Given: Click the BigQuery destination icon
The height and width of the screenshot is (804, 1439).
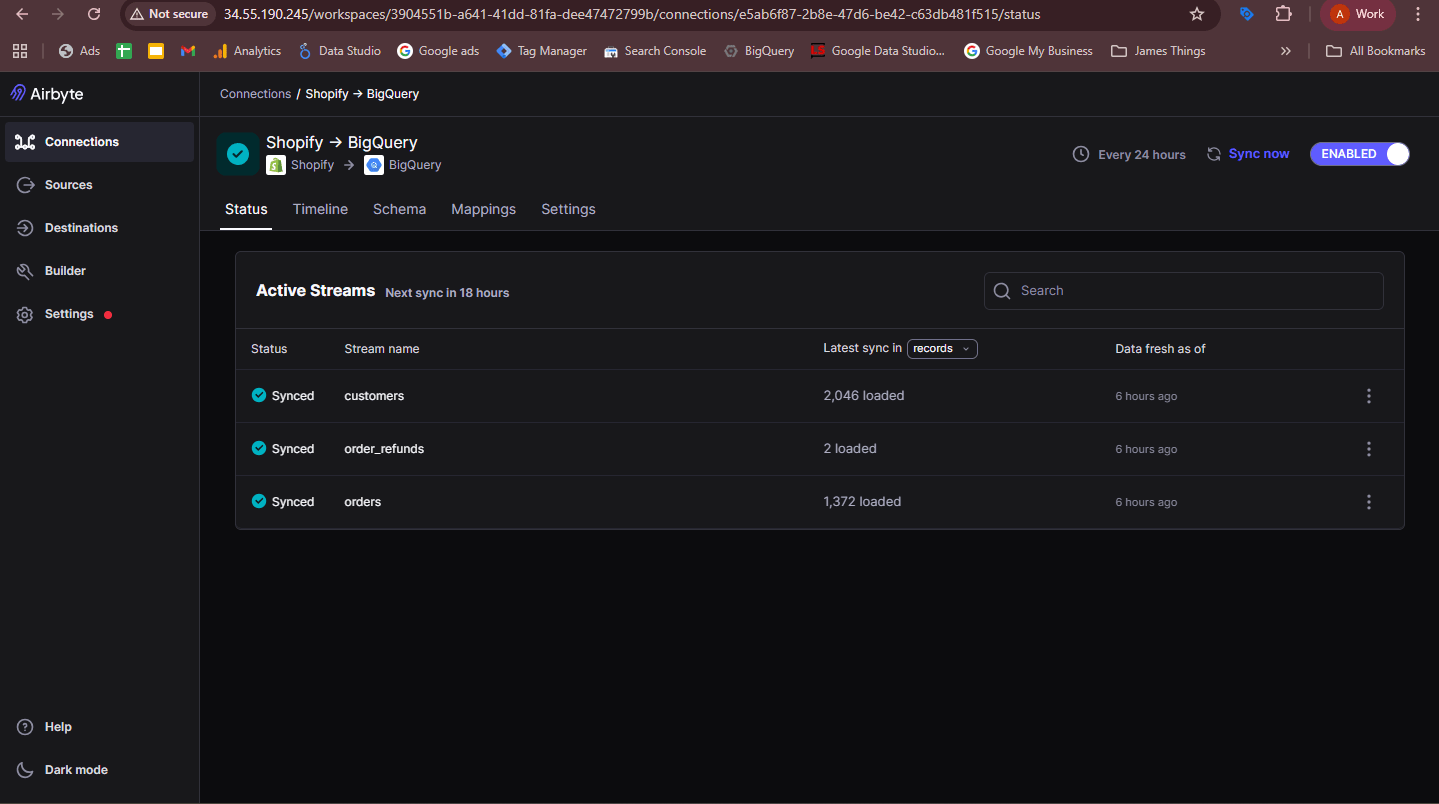Looking at the screenshot, I should pyautogui.click(x=374, y=165).
